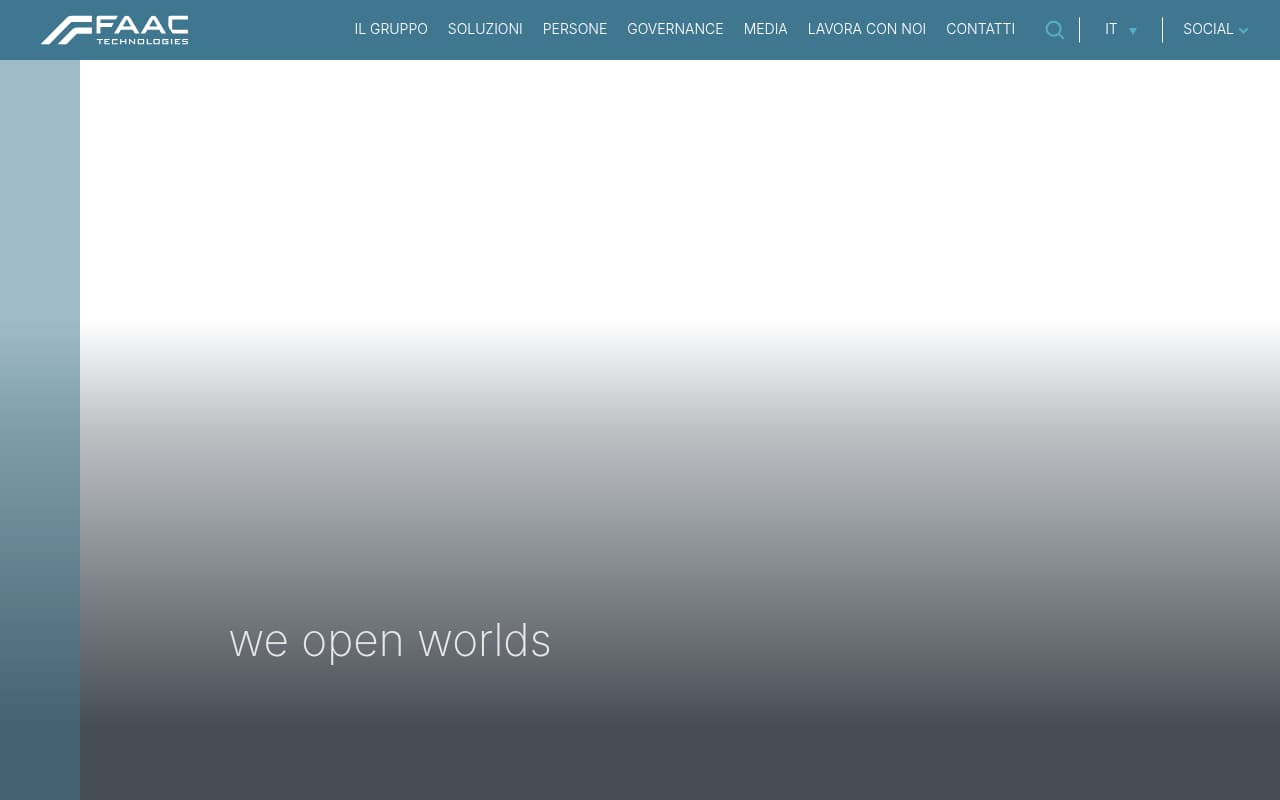Expand the SOCIAL dropdown
1280x800 pixels.
(x=1215, y=30)
